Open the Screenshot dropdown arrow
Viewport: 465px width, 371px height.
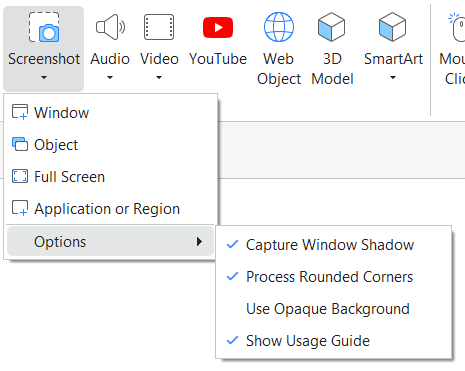(44, 78)
